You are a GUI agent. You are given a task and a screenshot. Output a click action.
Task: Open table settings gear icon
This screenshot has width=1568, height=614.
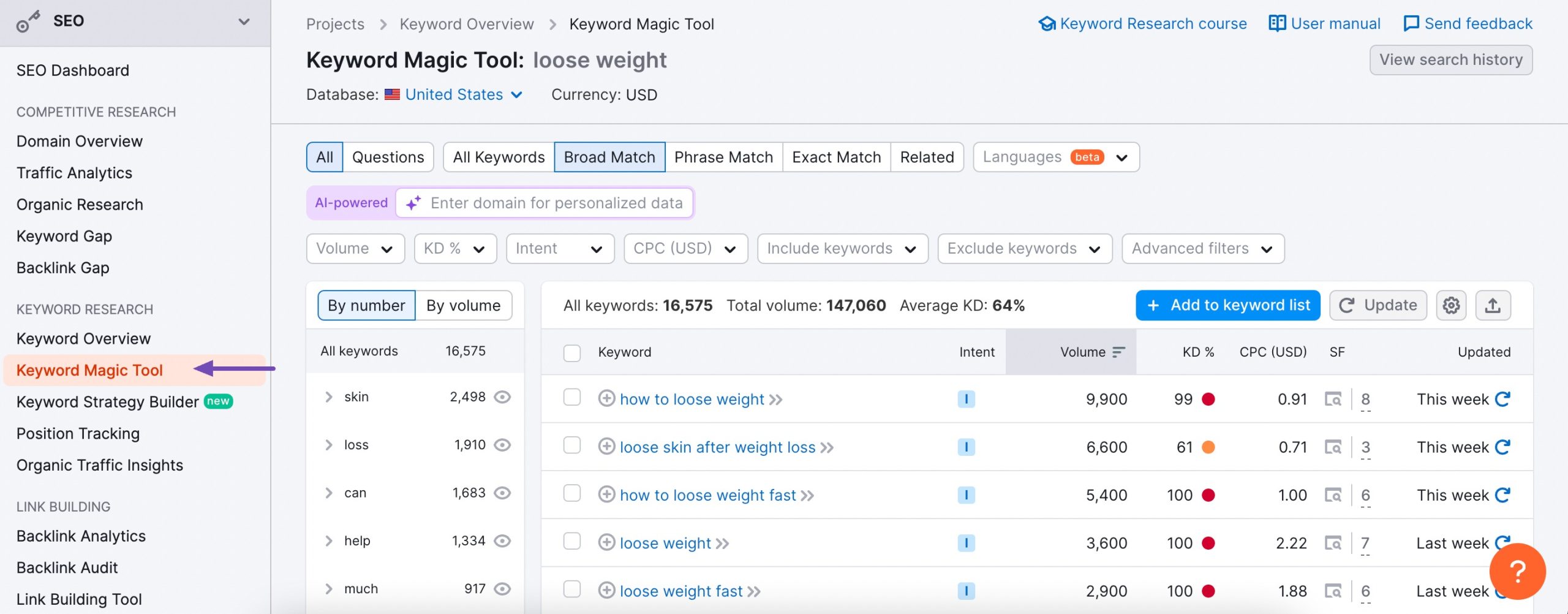[1450, 305]
